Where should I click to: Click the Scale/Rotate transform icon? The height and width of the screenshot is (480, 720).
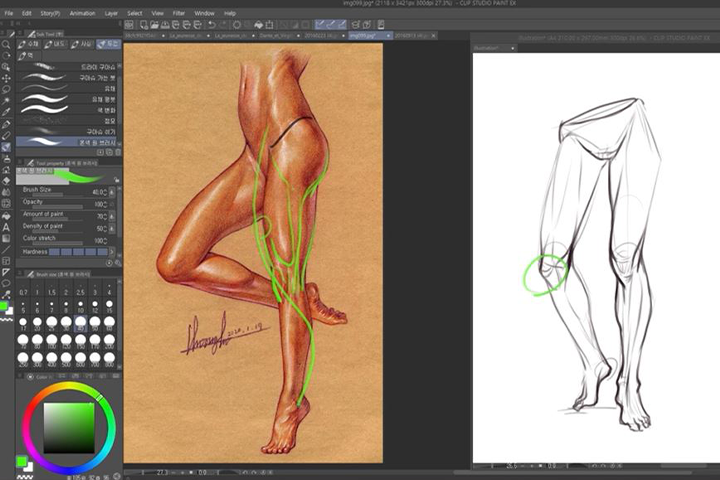pyautogui.click(x=270, y=25)
